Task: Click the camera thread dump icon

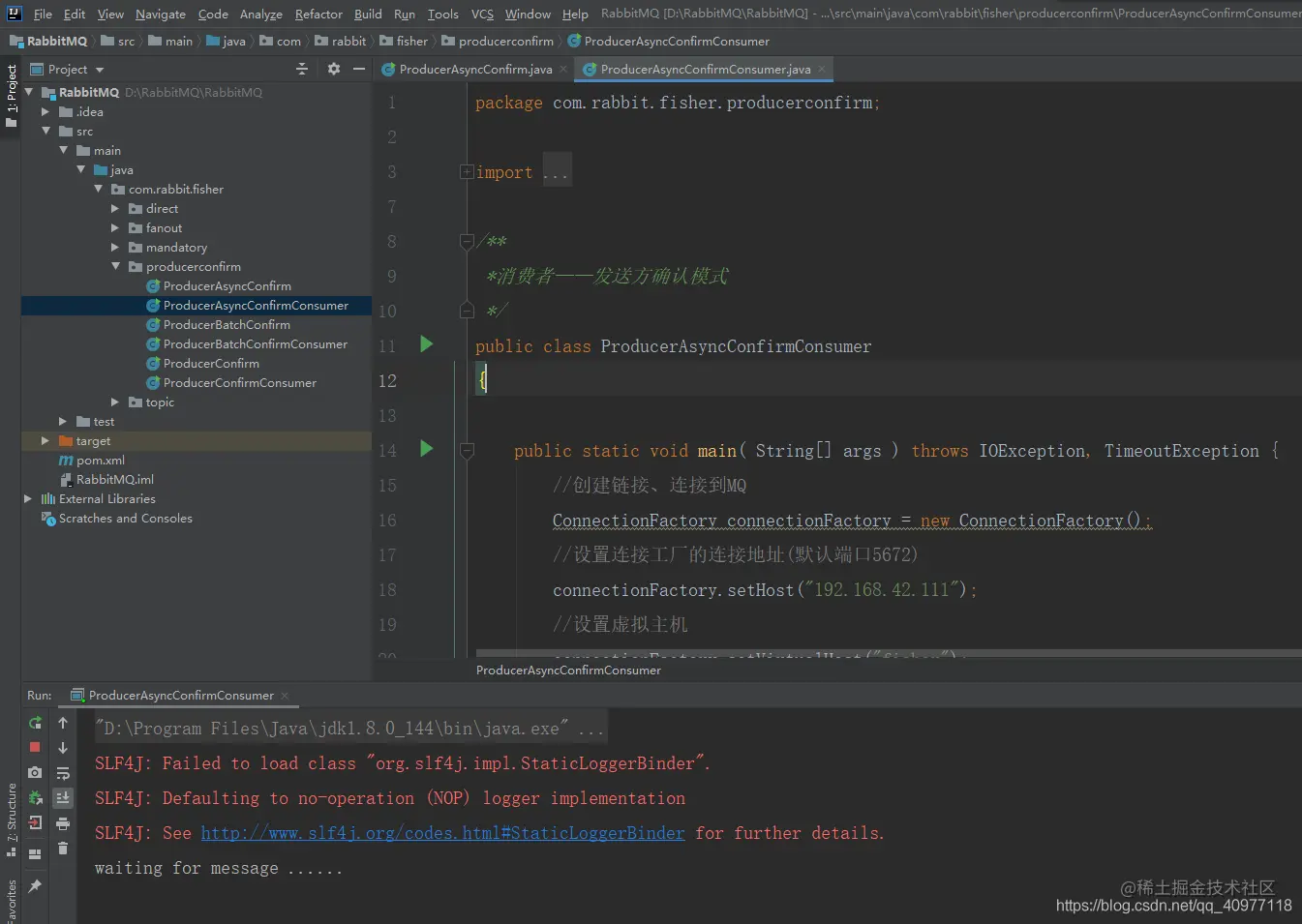Action: pyautogui.click(x=35, y=772)
